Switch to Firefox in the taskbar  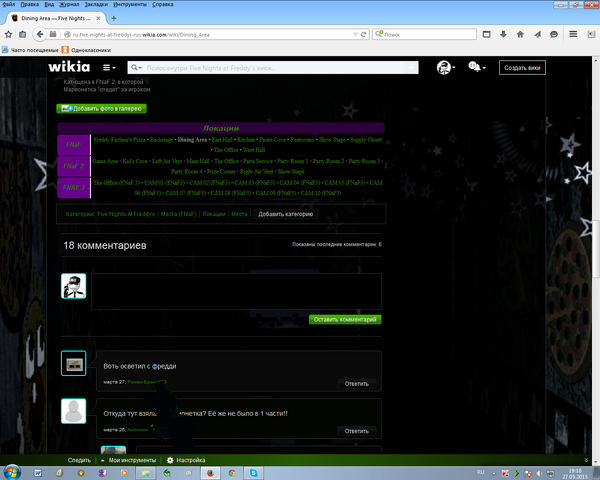pos(210,473)
